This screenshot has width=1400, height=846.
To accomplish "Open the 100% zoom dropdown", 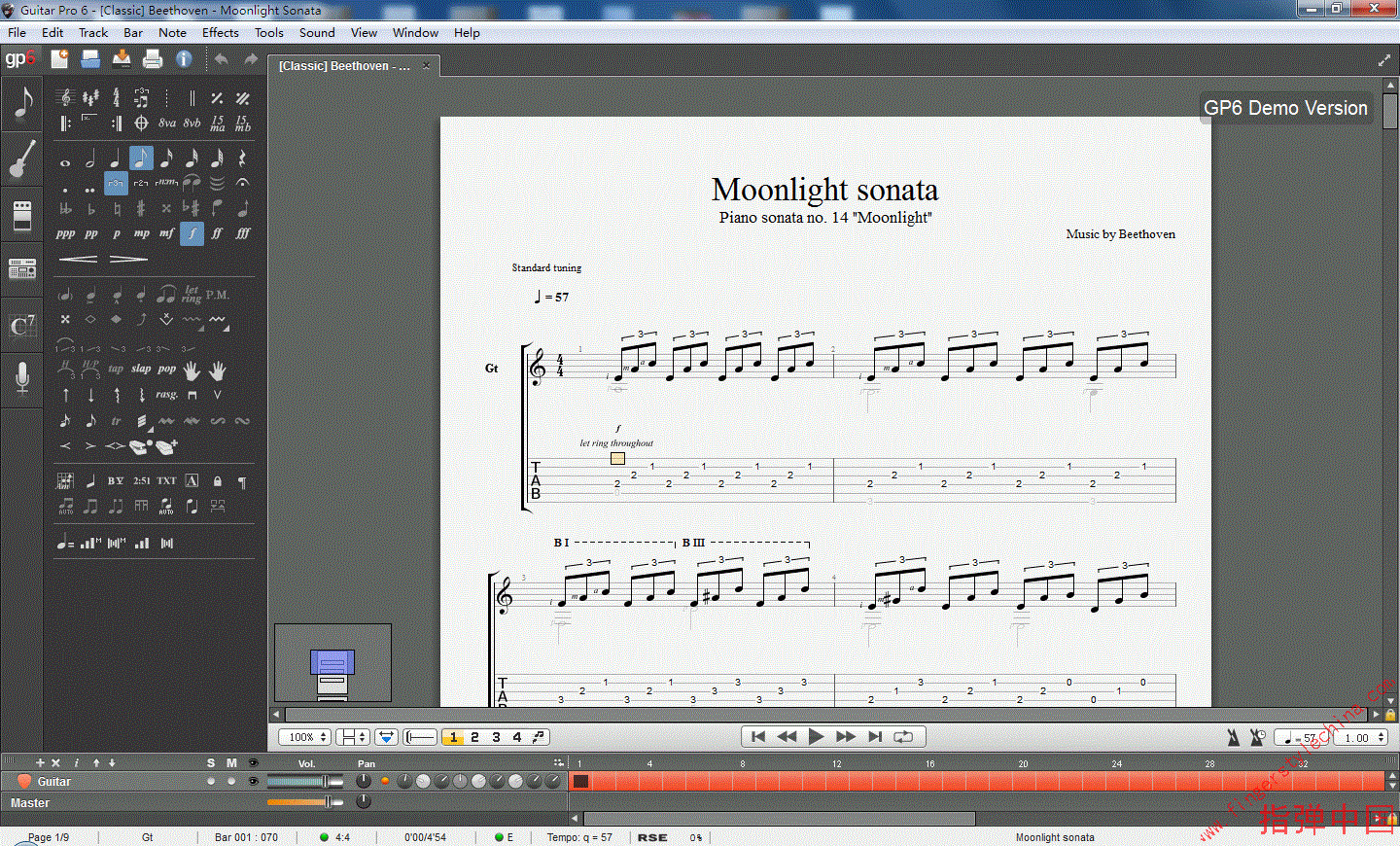I will 305,737.
